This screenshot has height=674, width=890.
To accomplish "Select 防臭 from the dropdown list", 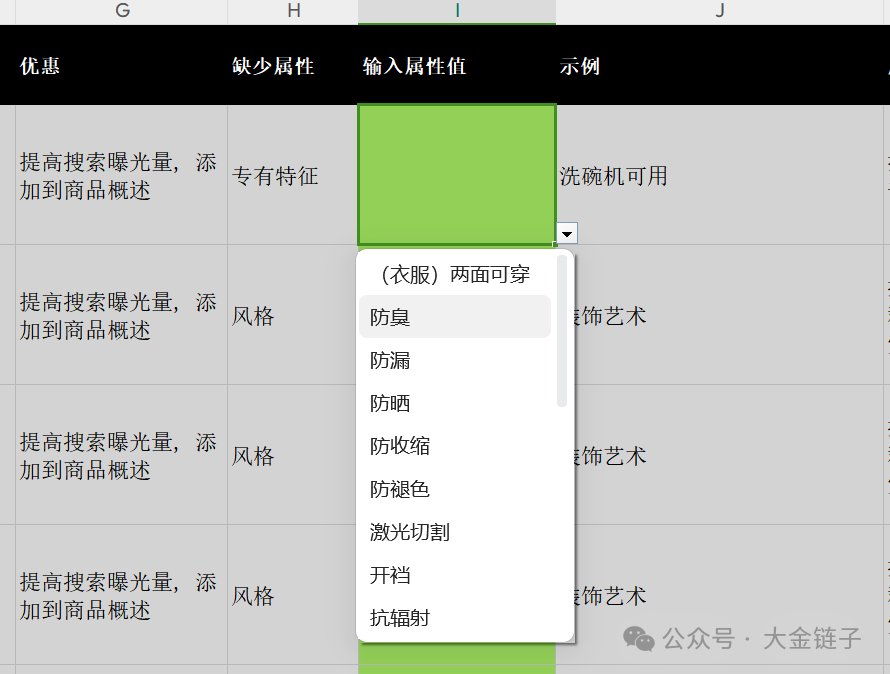I will tap(455, 317).
